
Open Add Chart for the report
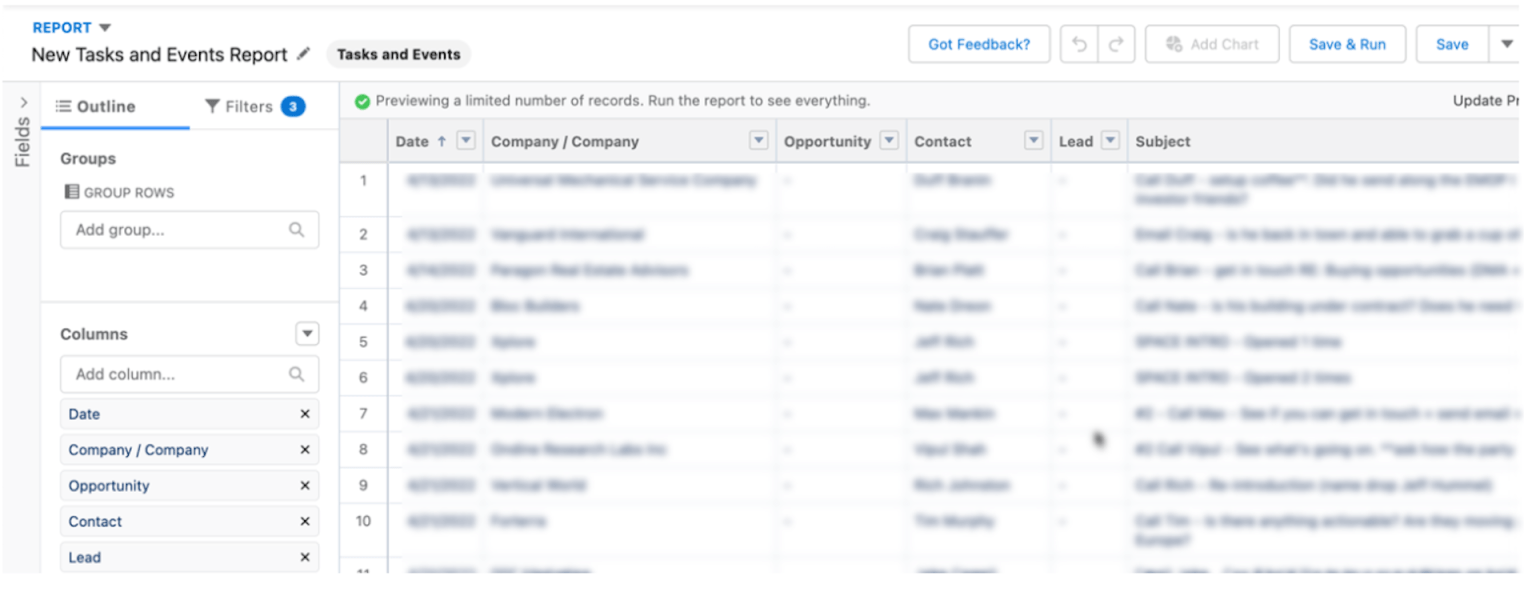[x=1212, y=44]
